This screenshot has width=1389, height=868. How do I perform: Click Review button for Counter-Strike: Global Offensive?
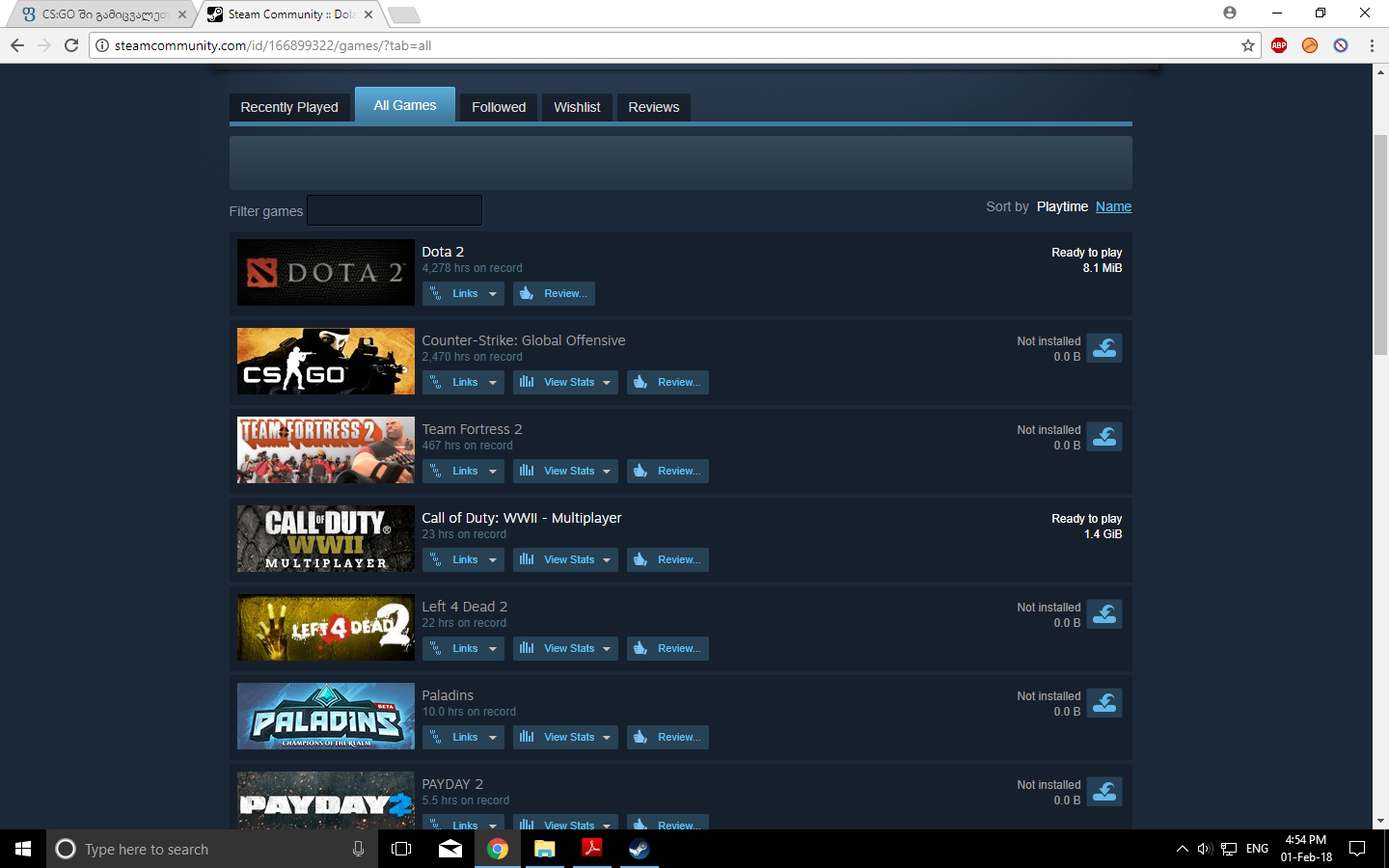pyautogui.click(x=667, y=383)
